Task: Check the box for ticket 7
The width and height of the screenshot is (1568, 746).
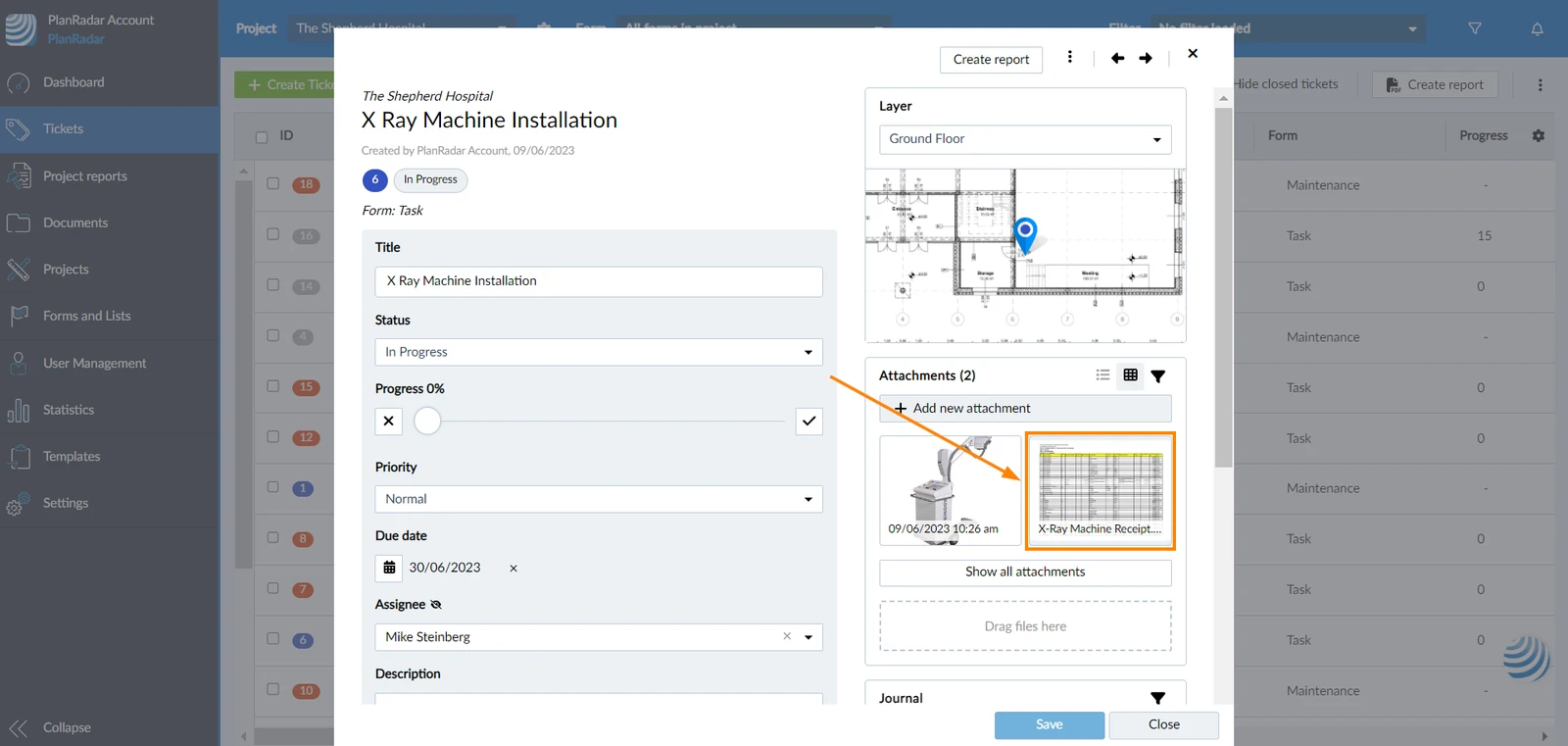Action: [273, 588]
